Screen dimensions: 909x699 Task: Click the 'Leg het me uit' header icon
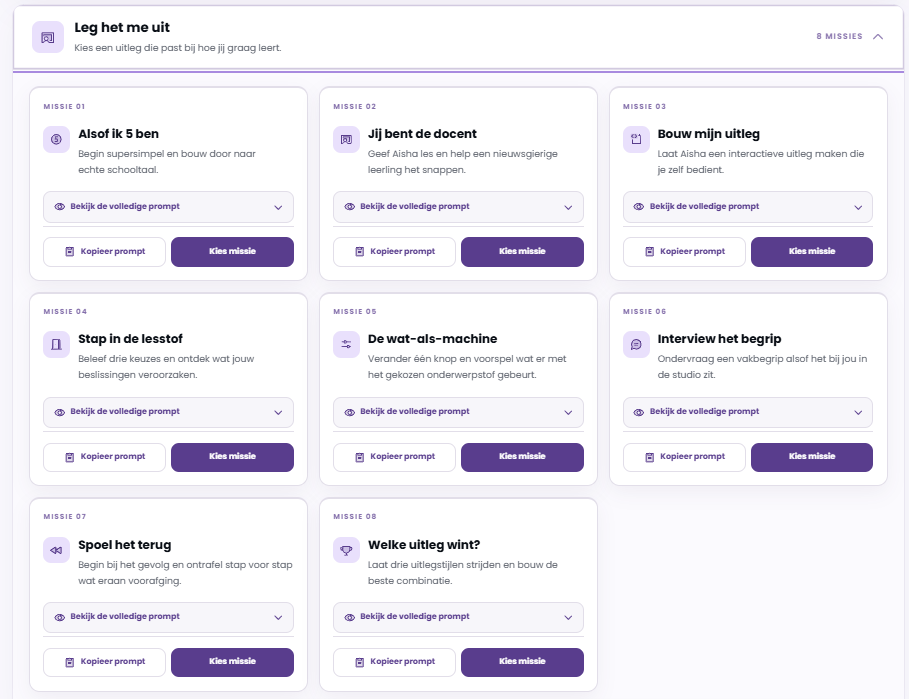pos(48,38)
